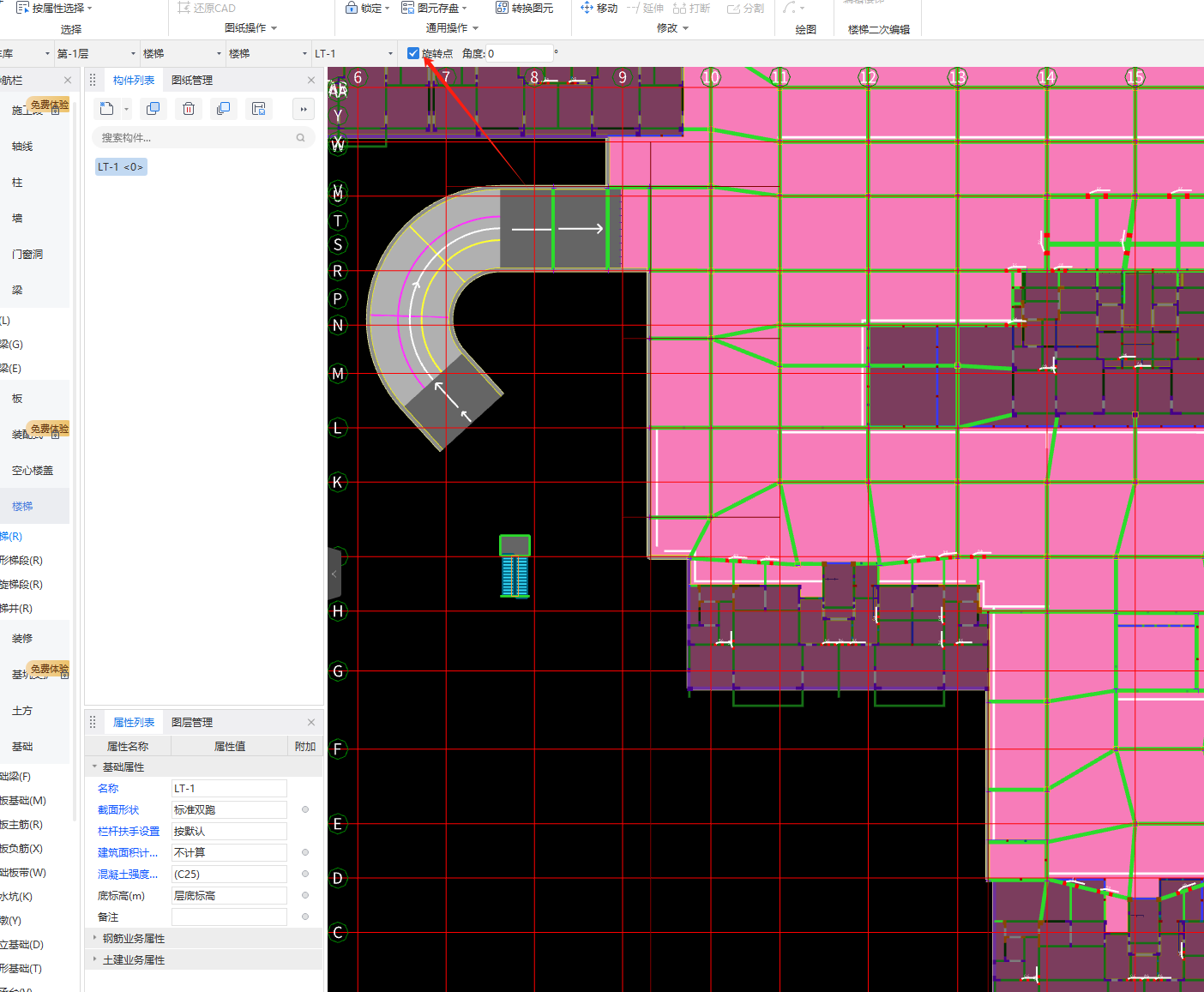This screenshot has width=1204, height=992.
Task: Select 轴线 in navigation bar
Action: (x=22, y=147)
